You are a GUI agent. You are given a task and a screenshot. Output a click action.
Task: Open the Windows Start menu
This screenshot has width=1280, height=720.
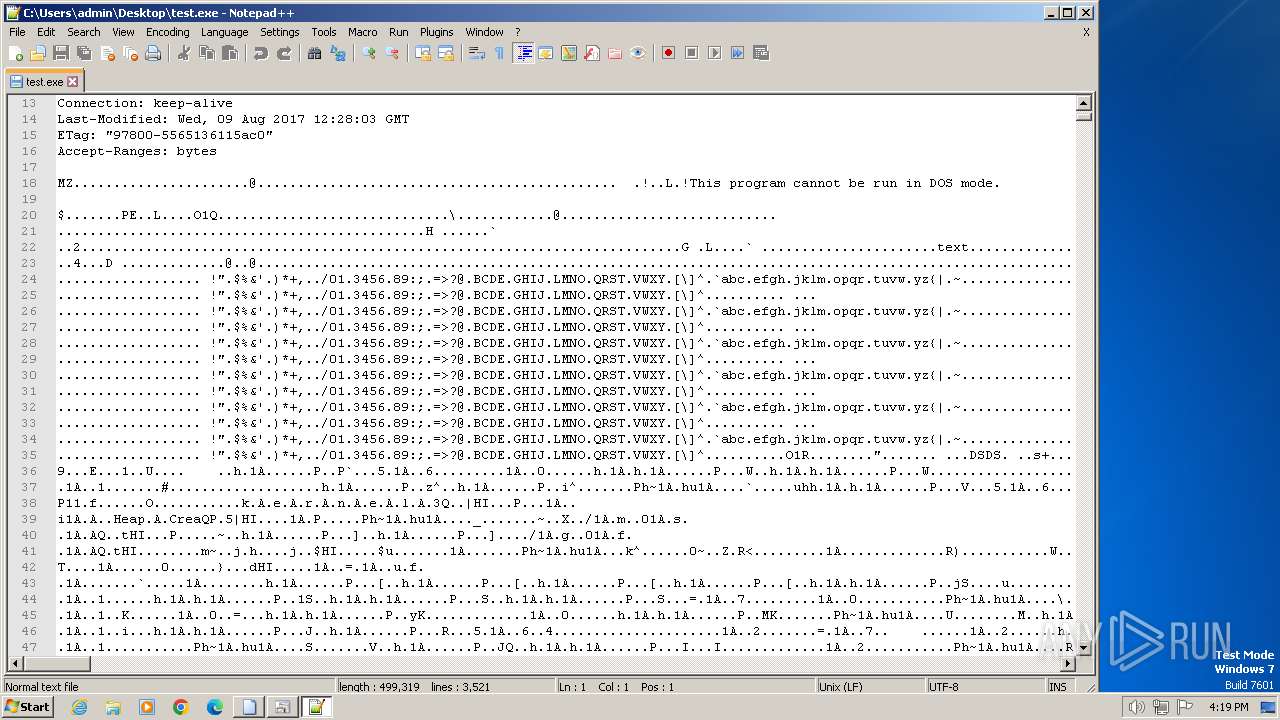coord(27,707)
